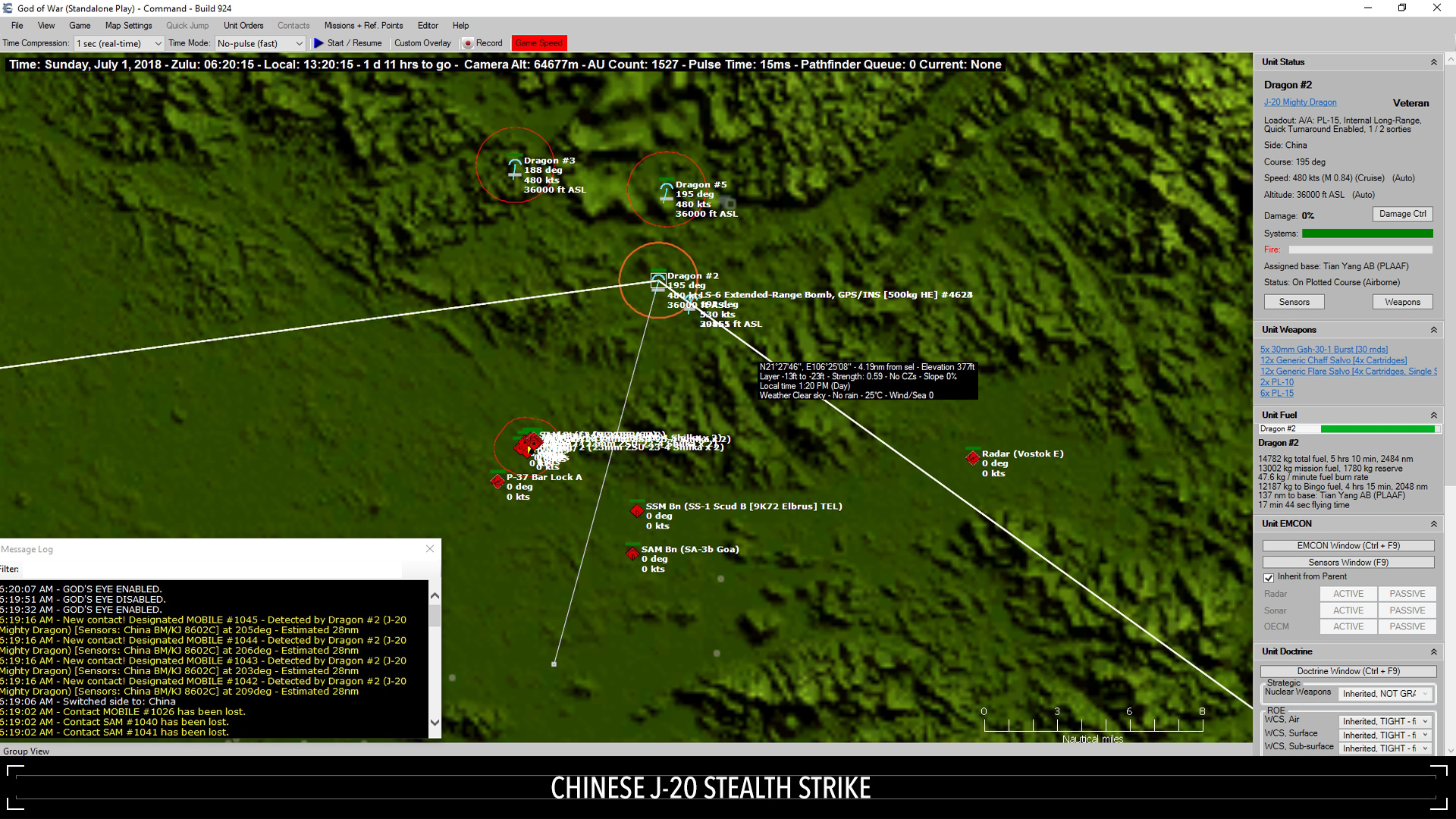Select the P-37 Bar Lock A radar contact
The height and width of the screenshot is (819, 1456).
point(496,482)
